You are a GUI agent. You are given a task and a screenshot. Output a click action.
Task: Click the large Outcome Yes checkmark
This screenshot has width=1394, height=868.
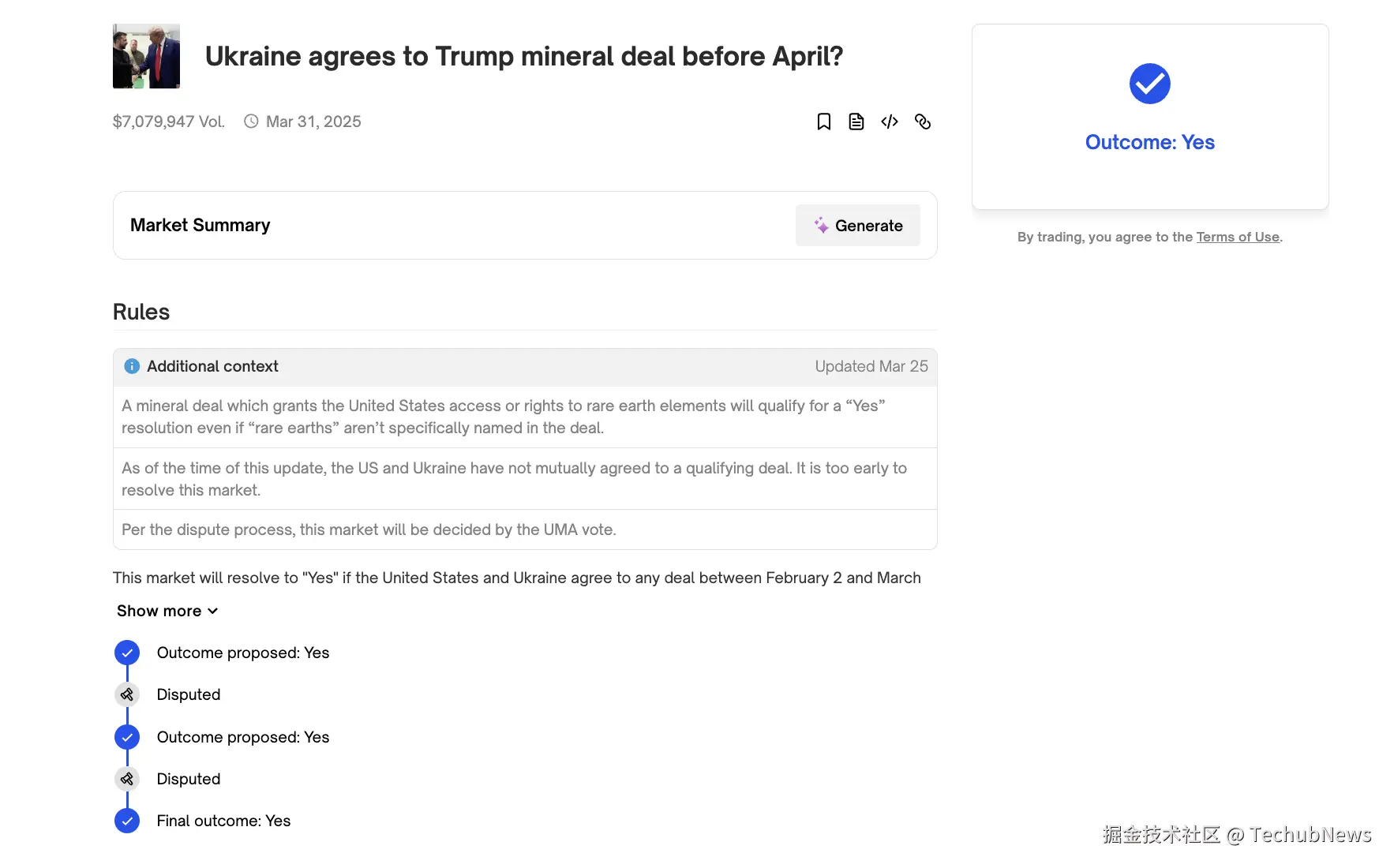[1149, 84]
